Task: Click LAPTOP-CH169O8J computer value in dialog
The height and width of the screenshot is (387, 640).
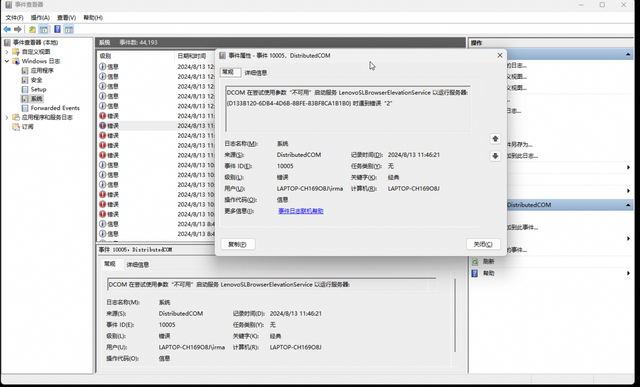Action: click(x=413, y=189)
